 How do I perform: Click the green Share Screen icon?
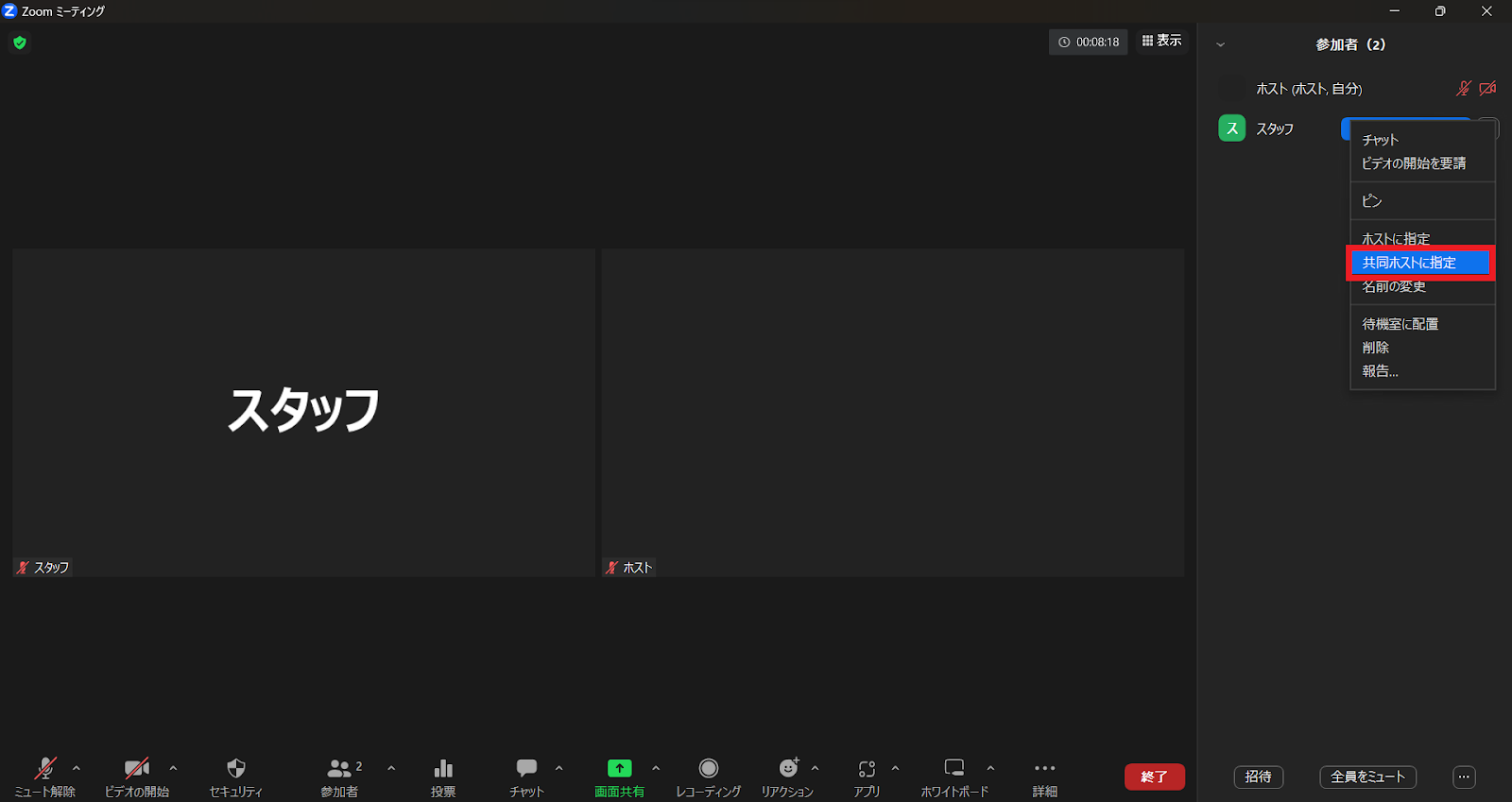coord(619,769)
